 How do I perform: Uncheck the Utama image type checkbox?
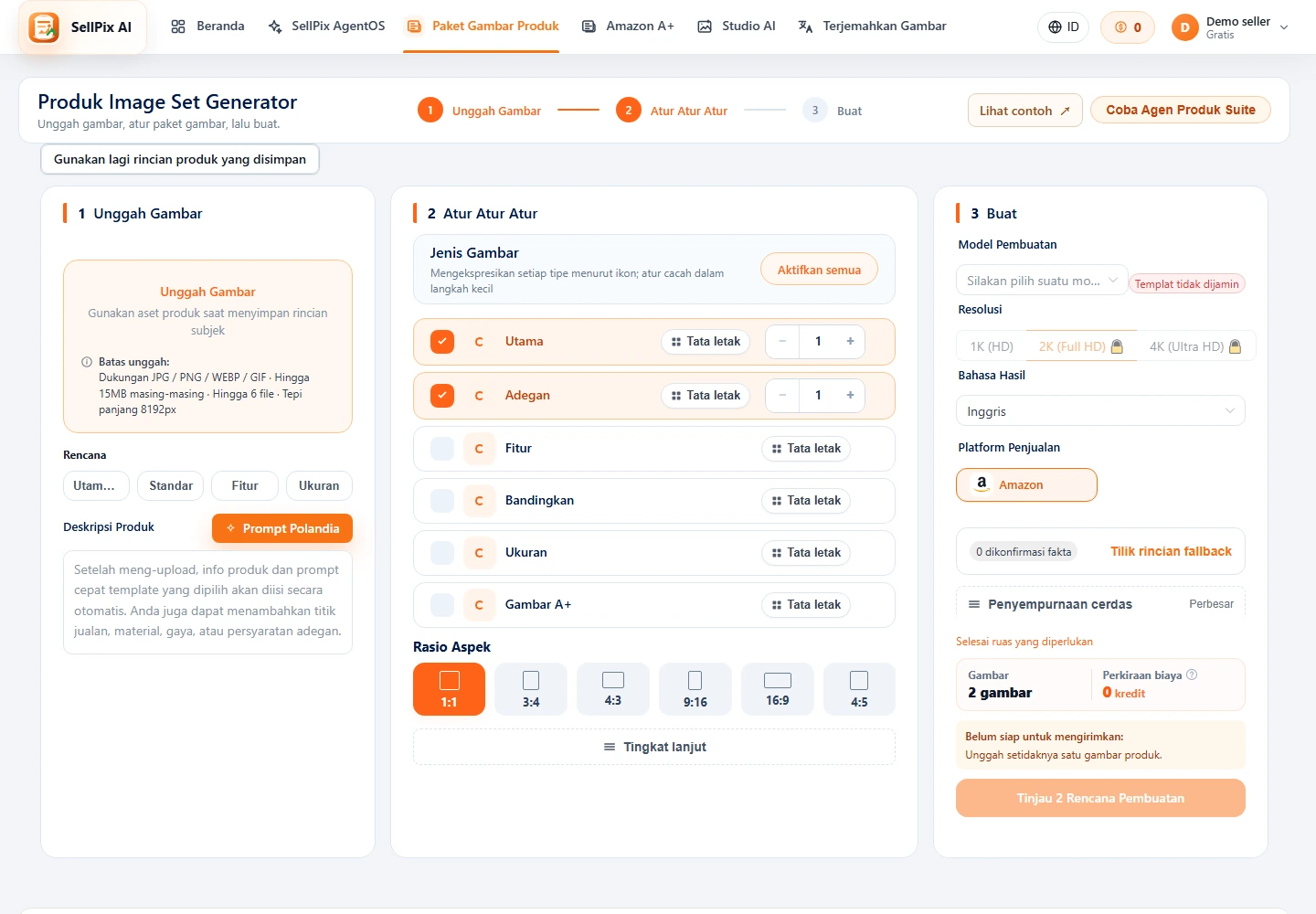[x=442, y=342]
